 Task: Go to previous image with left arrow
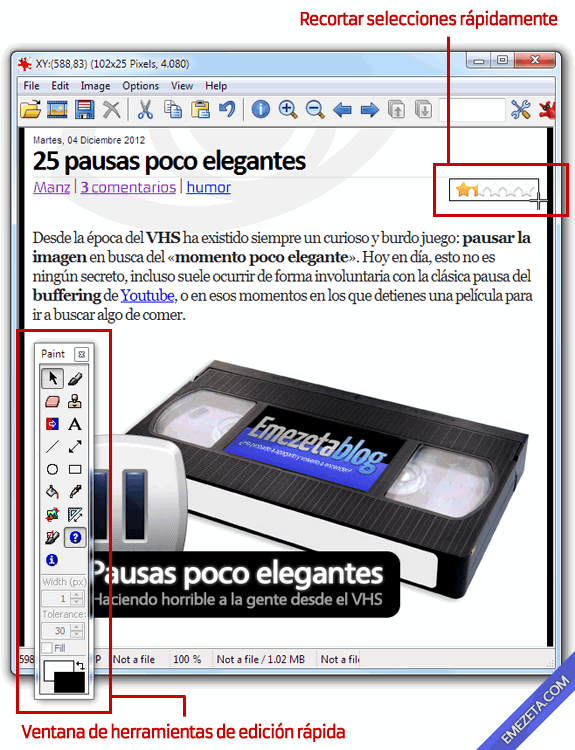343,110
